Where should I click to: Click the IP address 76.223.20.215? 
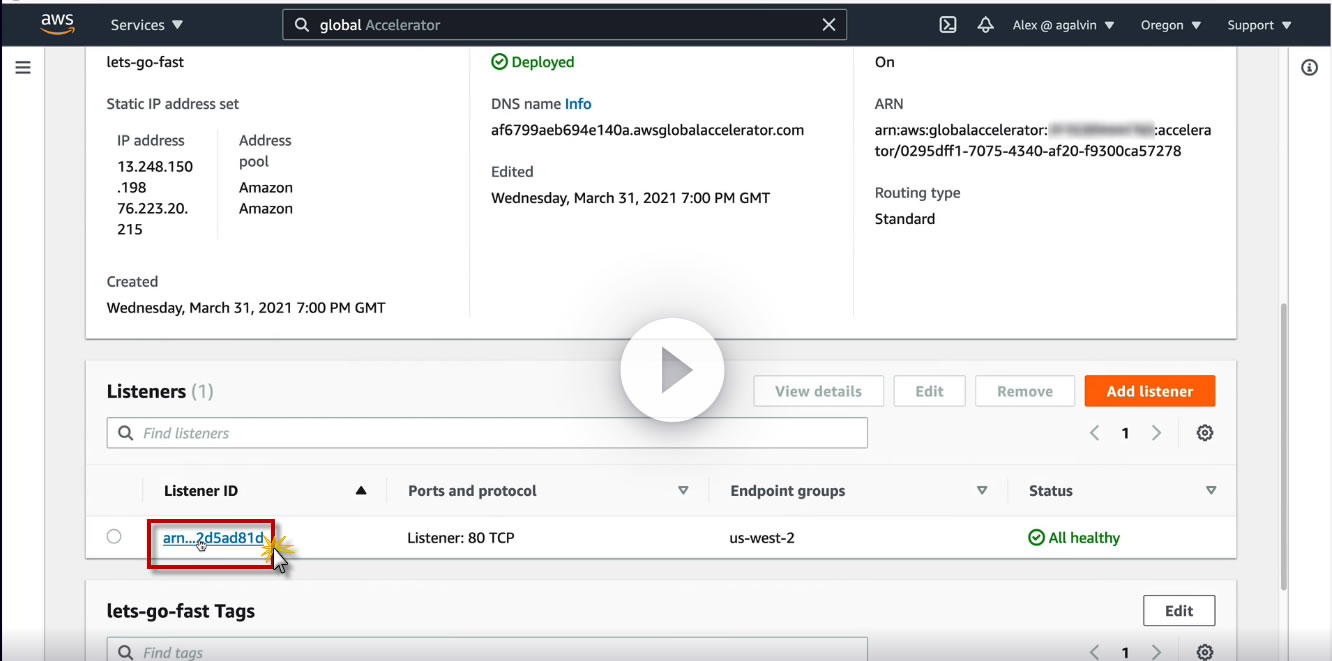pyautogui.click(x=153, y=219)
